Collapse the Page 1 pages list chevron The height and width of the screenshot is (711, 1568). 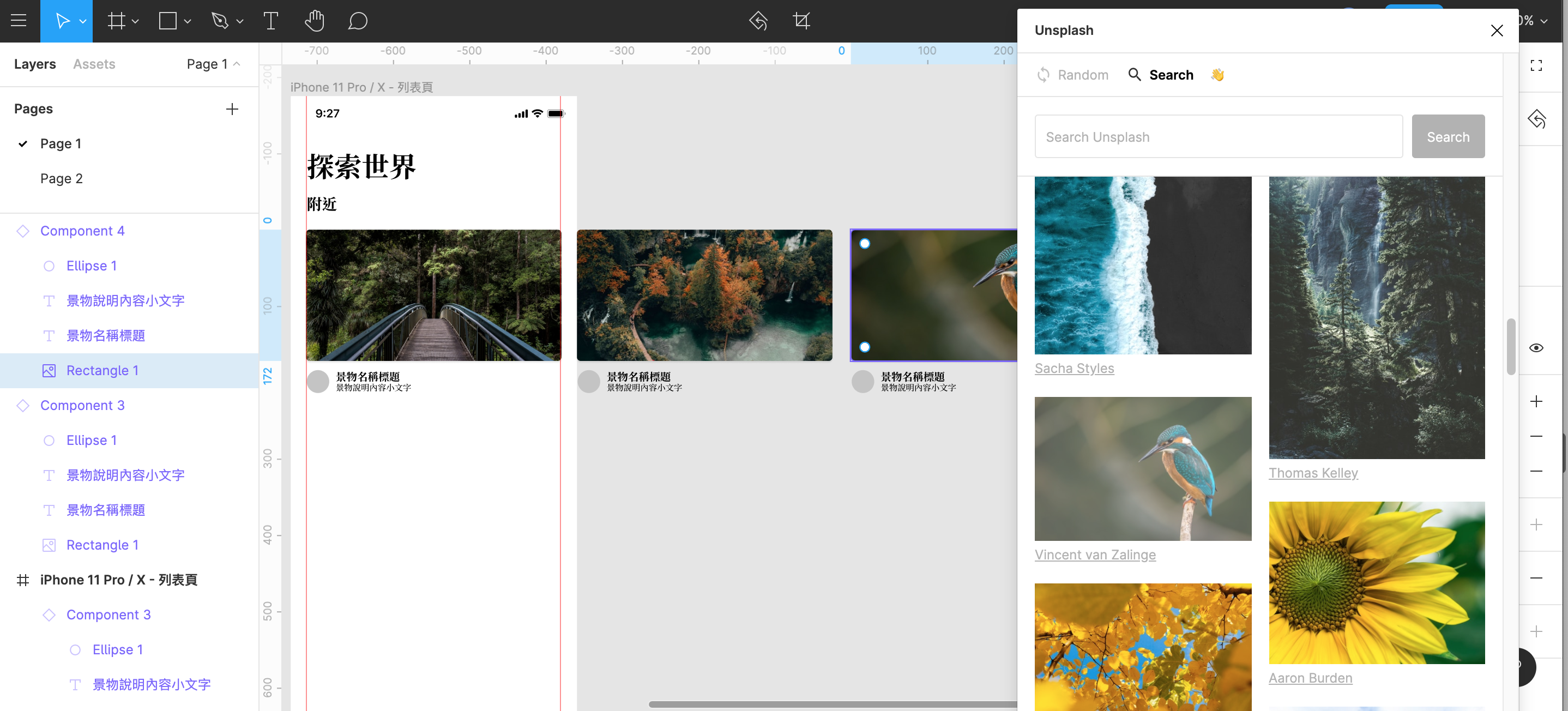tap(237, 64)
